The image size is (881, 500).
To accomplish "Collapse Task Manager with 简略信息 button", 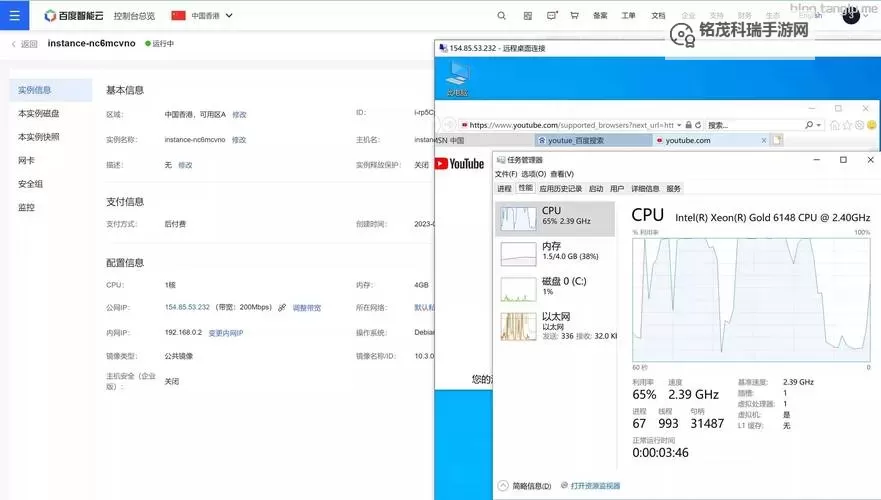I will [x=525, y=486].
